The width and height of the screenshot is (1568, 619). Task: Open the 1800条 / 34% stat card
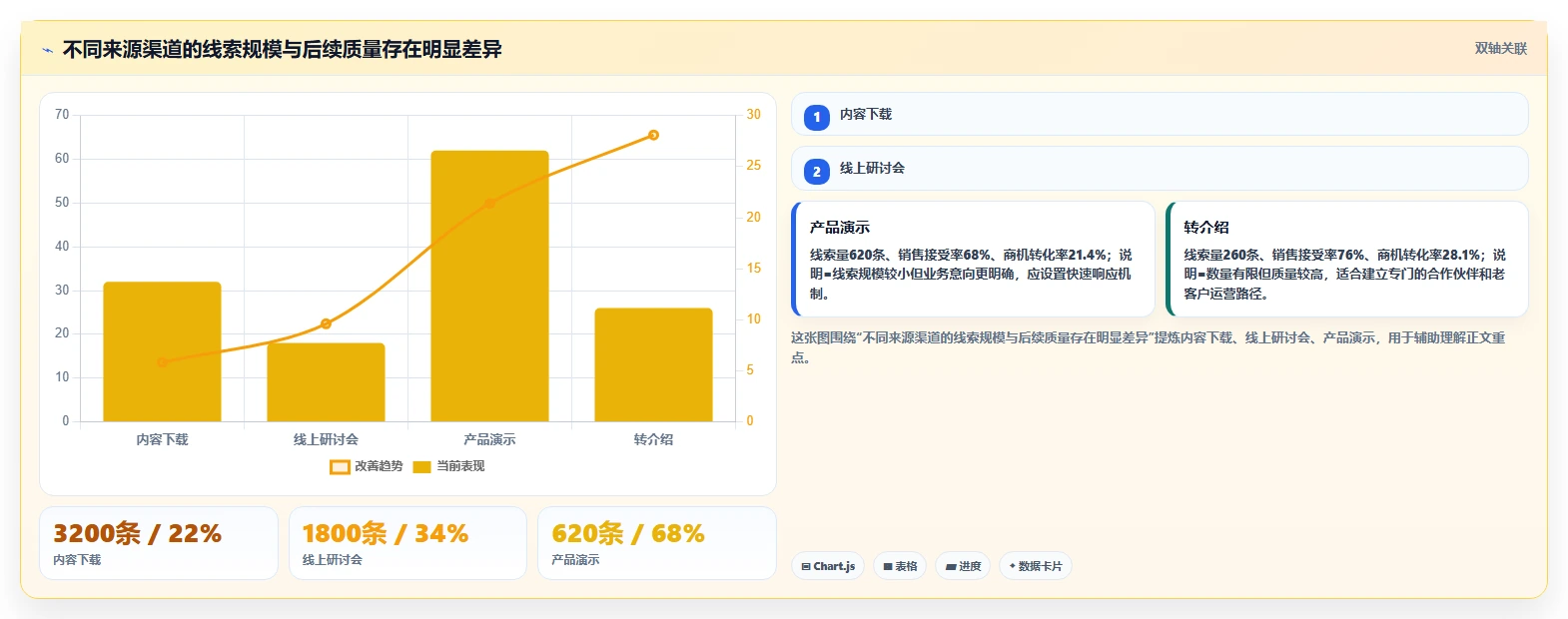tap(407, 543)
